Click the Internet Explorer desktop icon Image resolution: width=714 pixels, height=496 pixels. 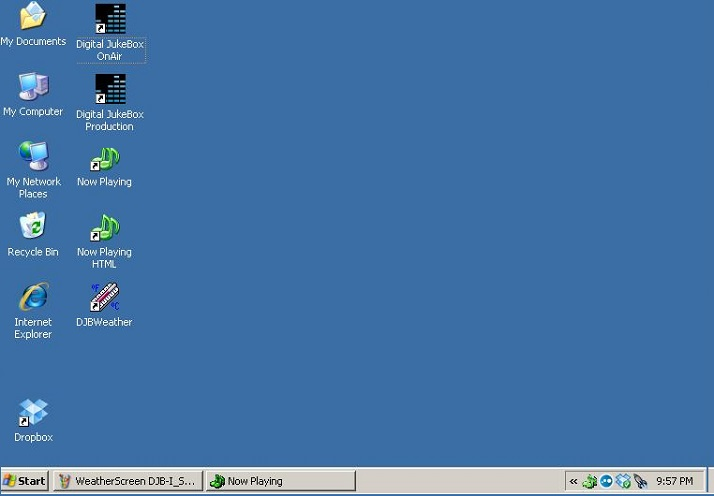33,297
